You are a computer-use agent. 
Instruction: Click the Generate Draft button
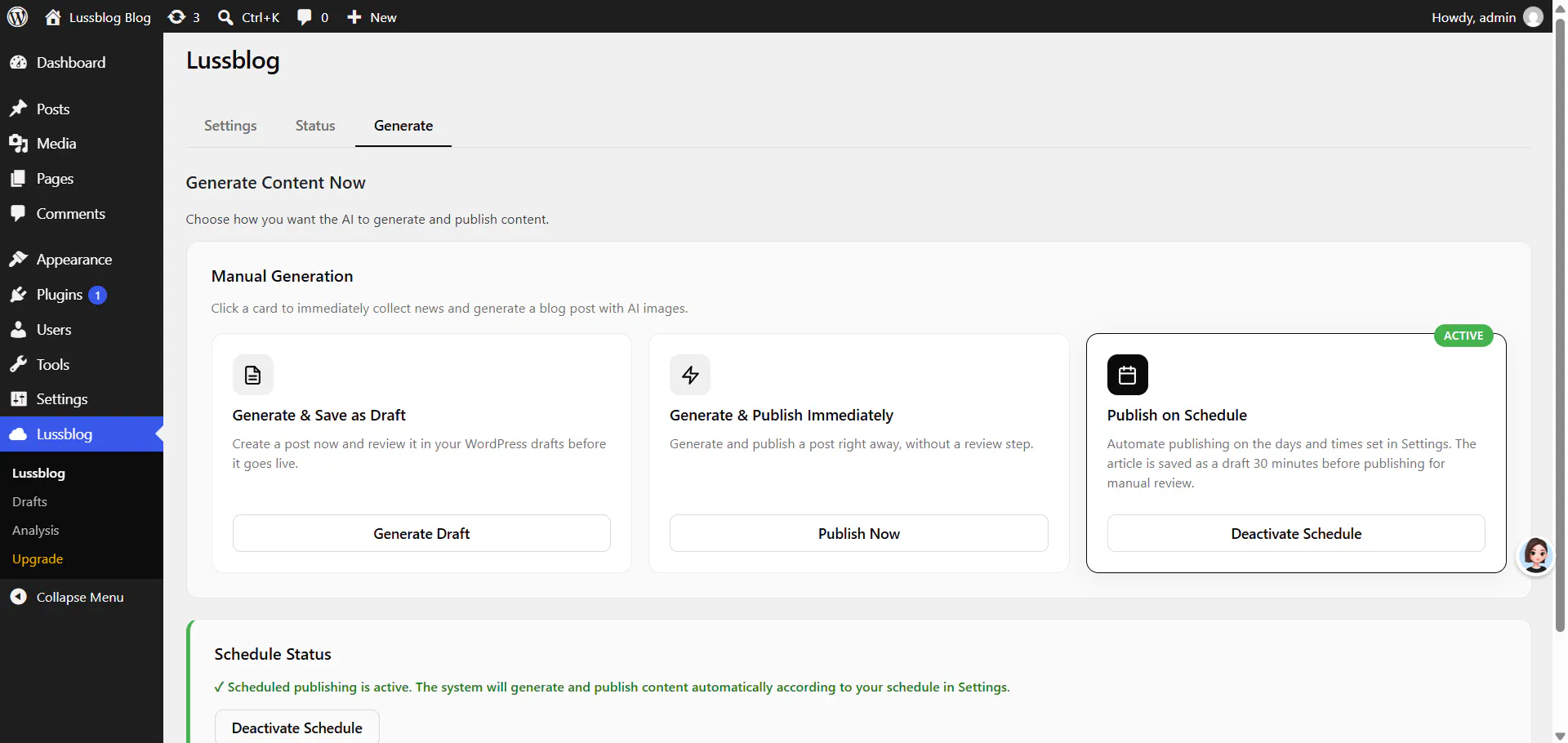tap(421, 533)
